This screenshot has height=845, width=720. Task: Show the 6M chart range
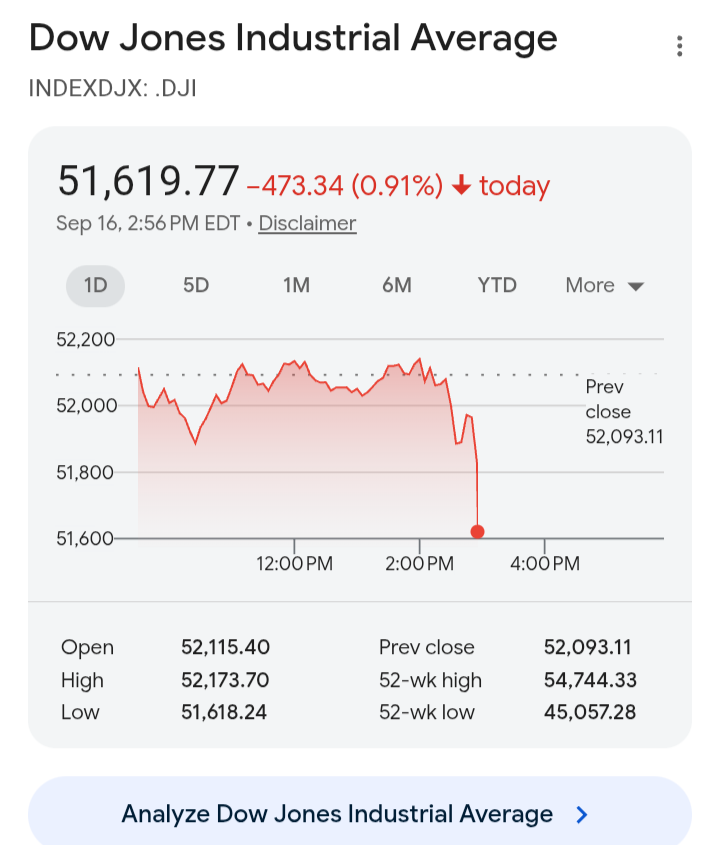pyautogui.click(x=397, y=285)
